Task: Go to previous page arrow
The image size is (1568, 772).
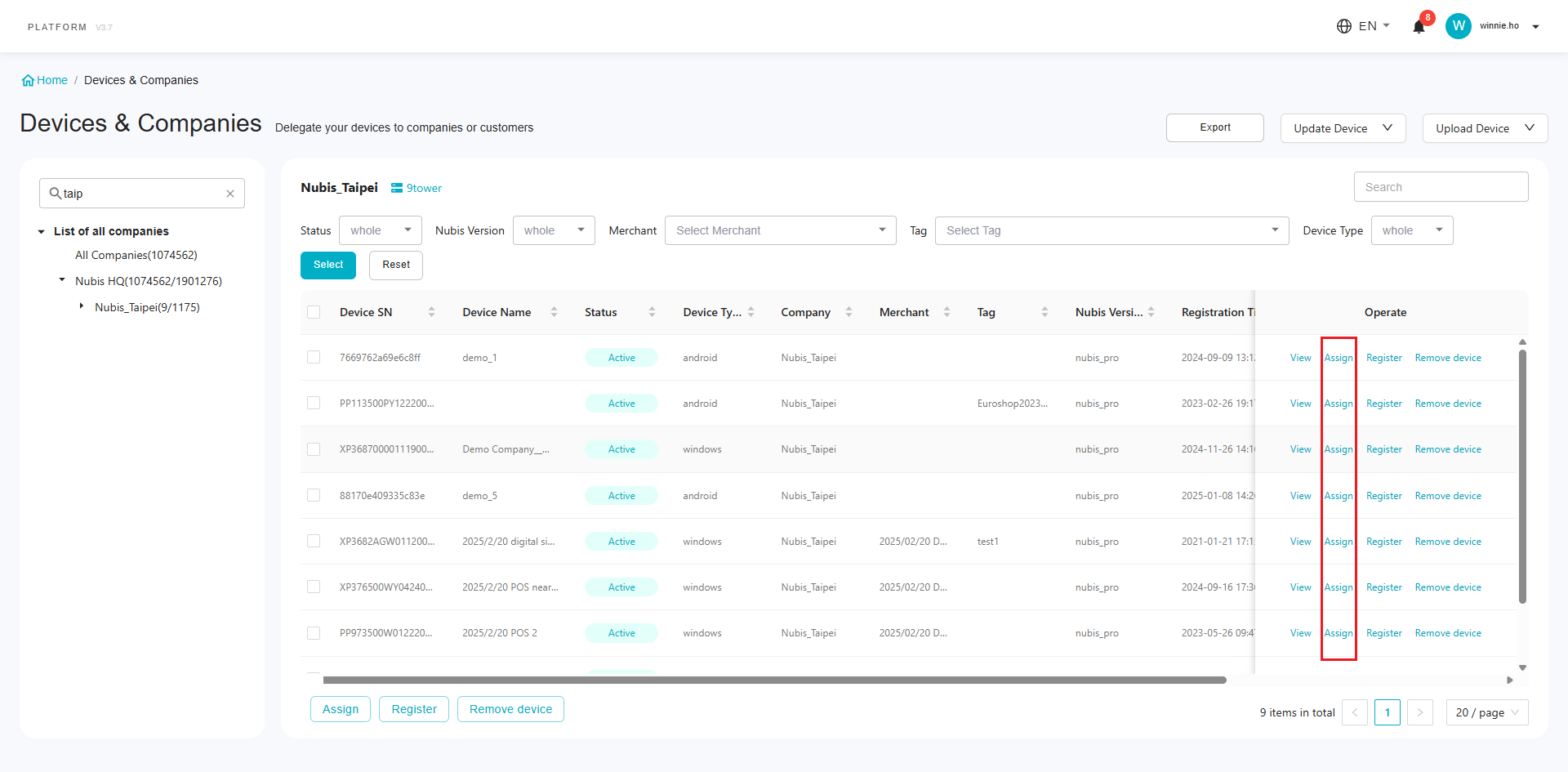Action: pyautogui.click(x=1355, y=712)
